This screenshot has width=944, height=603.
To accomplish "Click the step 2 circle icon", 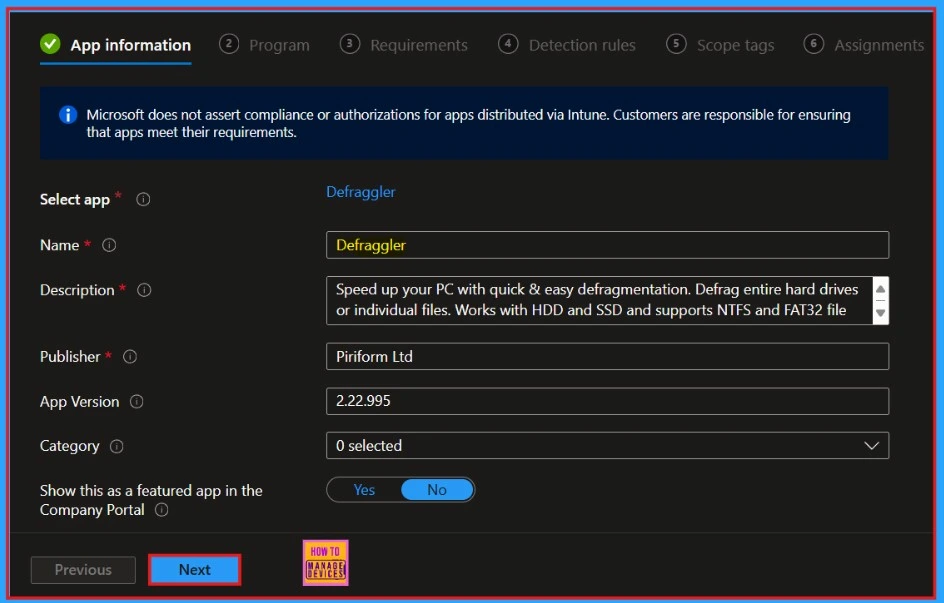I will (229, 44).
